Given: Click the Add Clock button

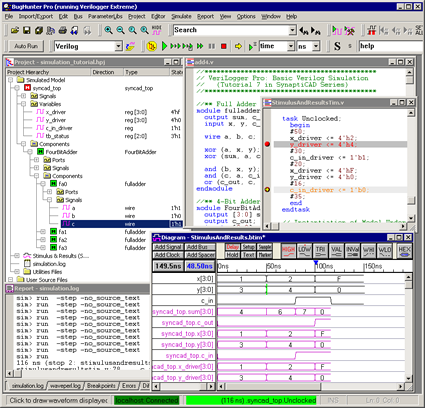Looking at the screenshot, I should pos(168,255).
